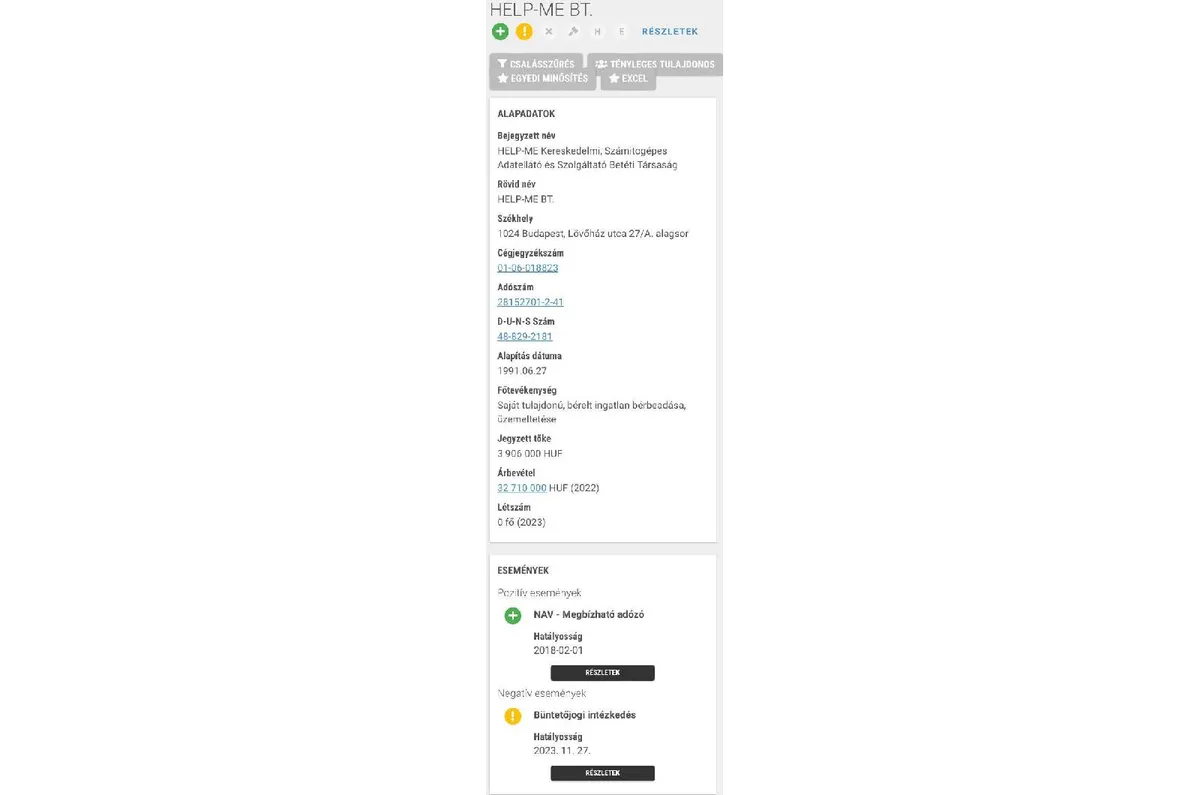This screenshot has height=795, width=1200.
Task: Open the tax number 28152701-2-41 link
Action: click(x=531, y=302)
